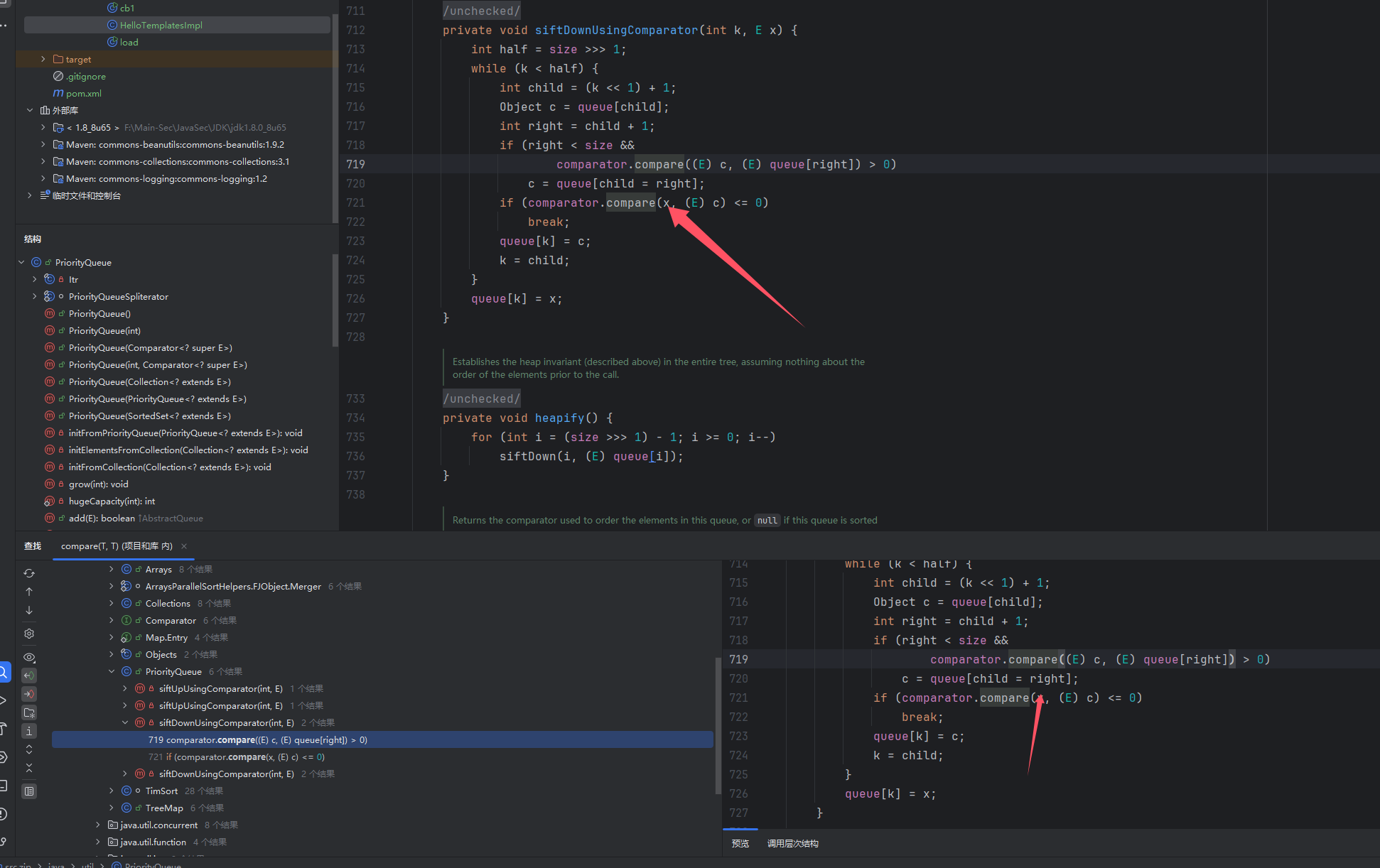Toggle show write access usages
The width and height of the screenshot is (1380, 868).
coord(29,694)
